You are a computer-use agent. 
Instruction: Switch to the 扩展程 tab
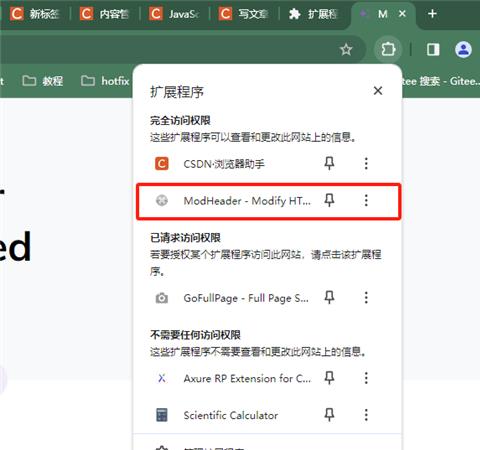coord(313,14)
